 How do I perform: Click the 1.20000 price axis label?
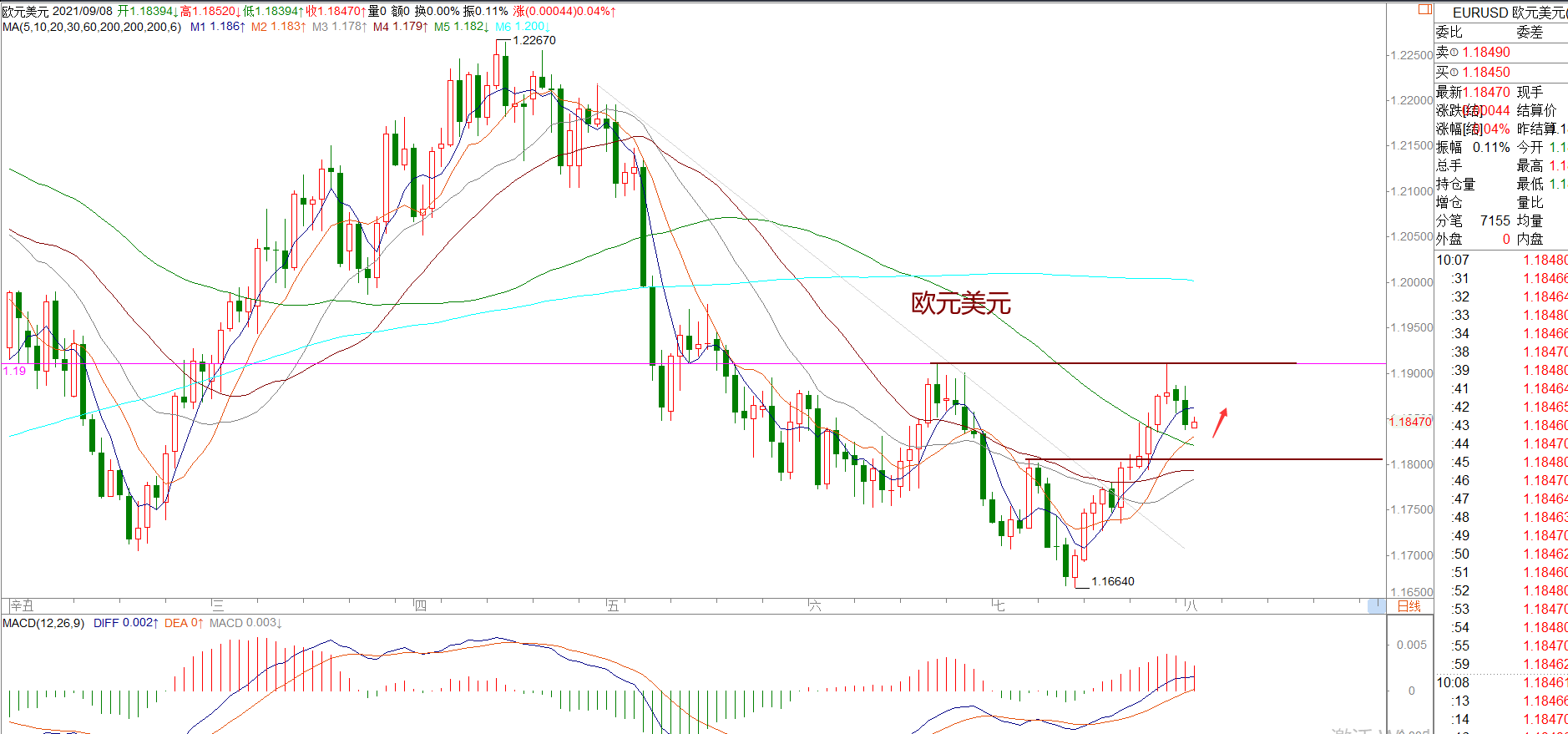click(1411, 282)
